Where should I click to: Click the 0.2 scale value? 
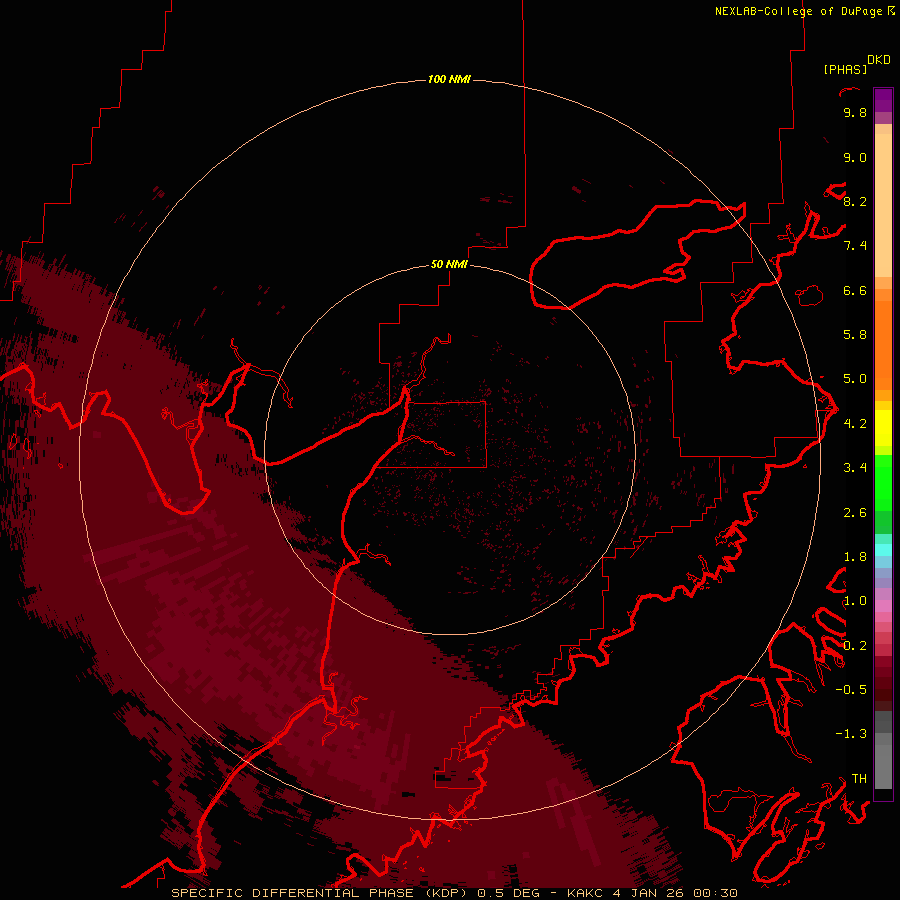tap(855, 646)
